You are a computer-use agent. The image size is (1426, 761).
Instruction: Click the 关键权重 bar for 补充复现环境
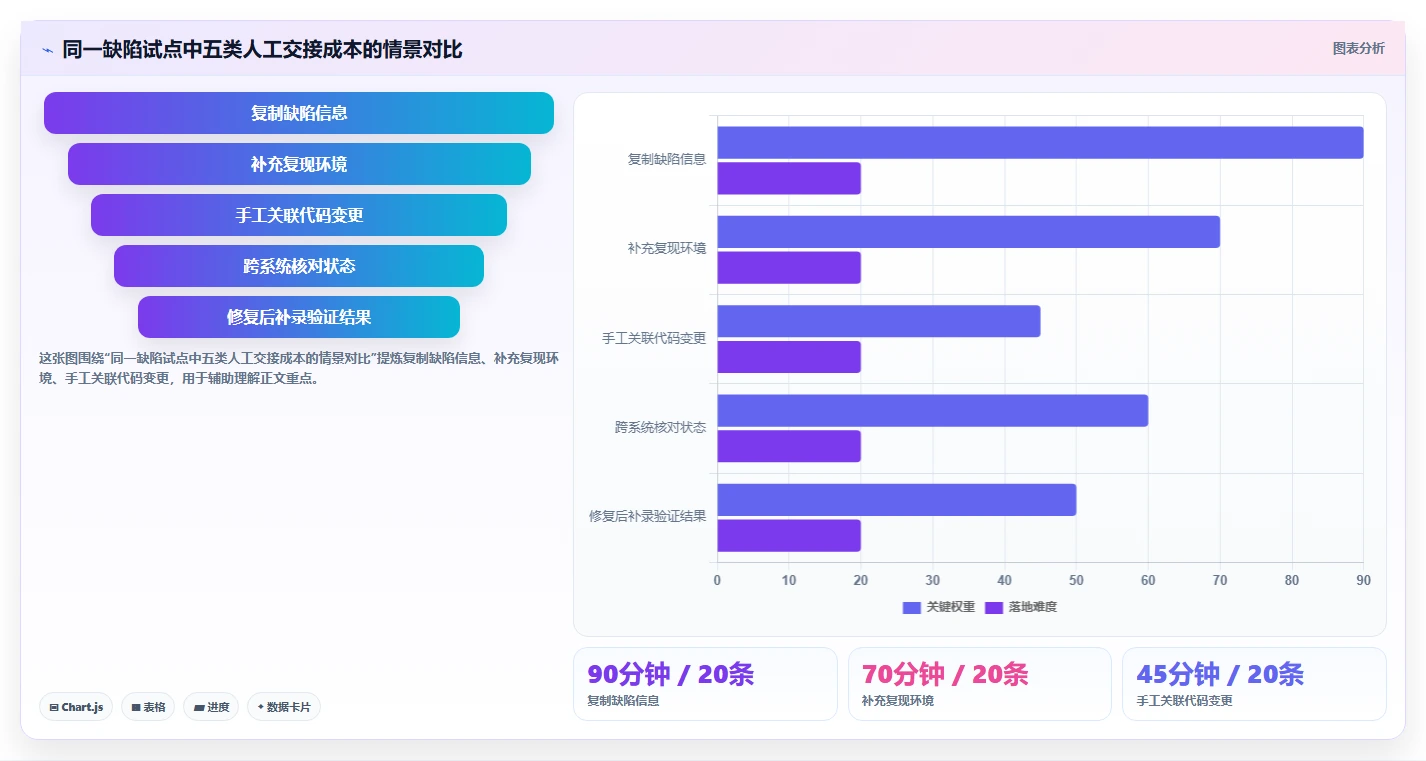[x=968, y=232]
